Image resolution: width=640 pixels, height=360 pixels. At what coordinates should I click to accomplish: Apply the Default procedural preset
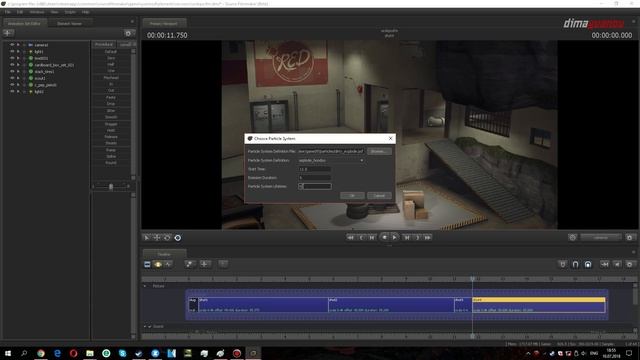[111, 52]
